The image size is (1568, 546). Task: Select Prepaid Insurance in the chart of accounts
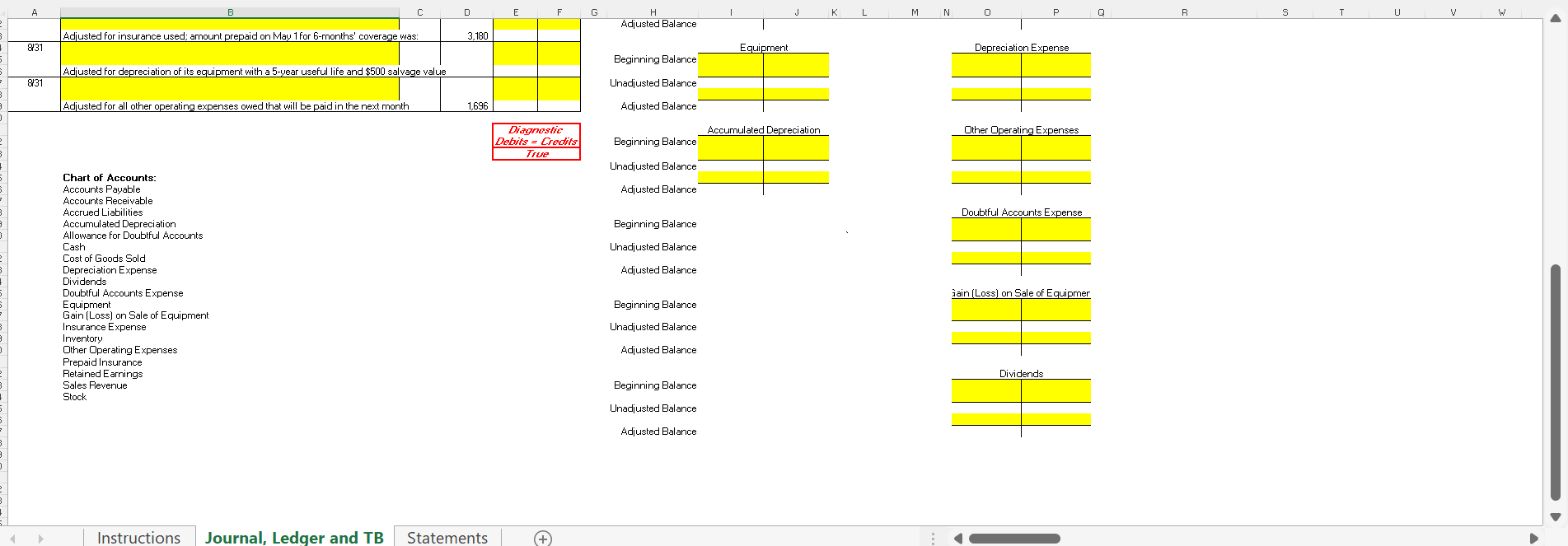(102, 362)
